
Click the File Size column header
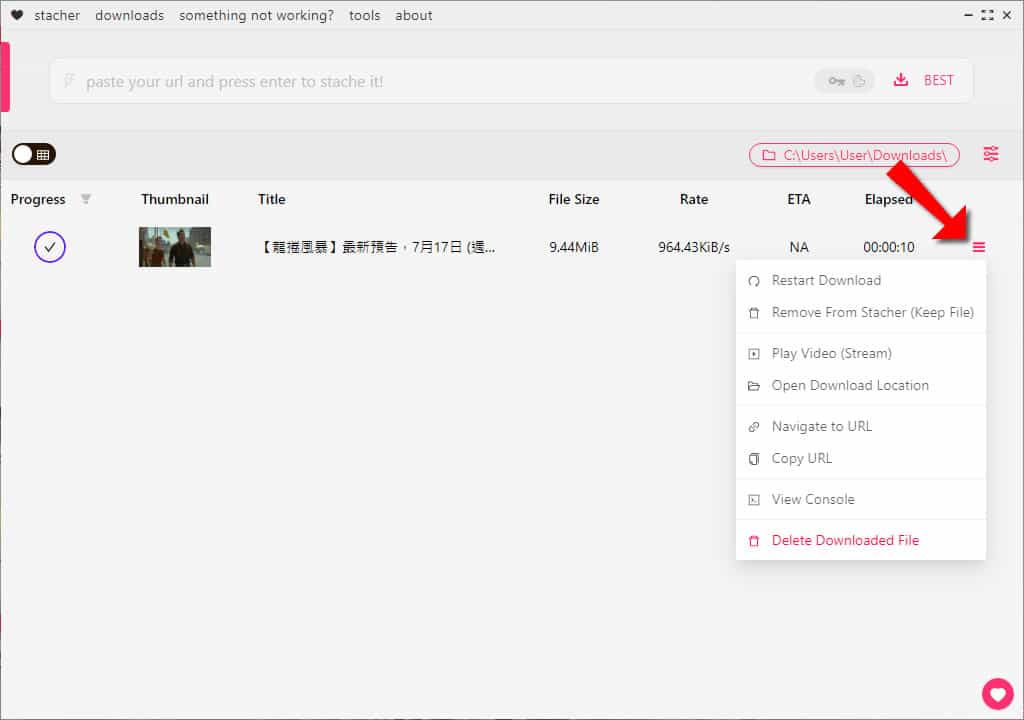[573, 199]
